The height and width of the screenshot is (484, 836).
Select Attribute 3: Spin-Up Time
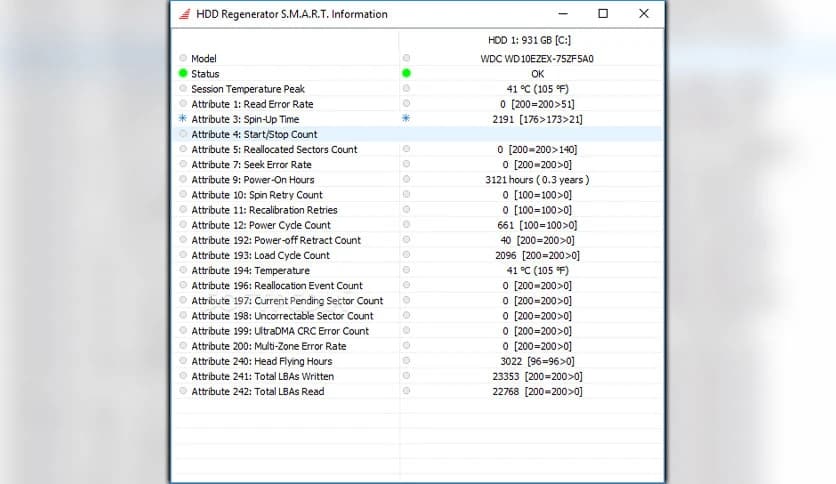(245, 119)
